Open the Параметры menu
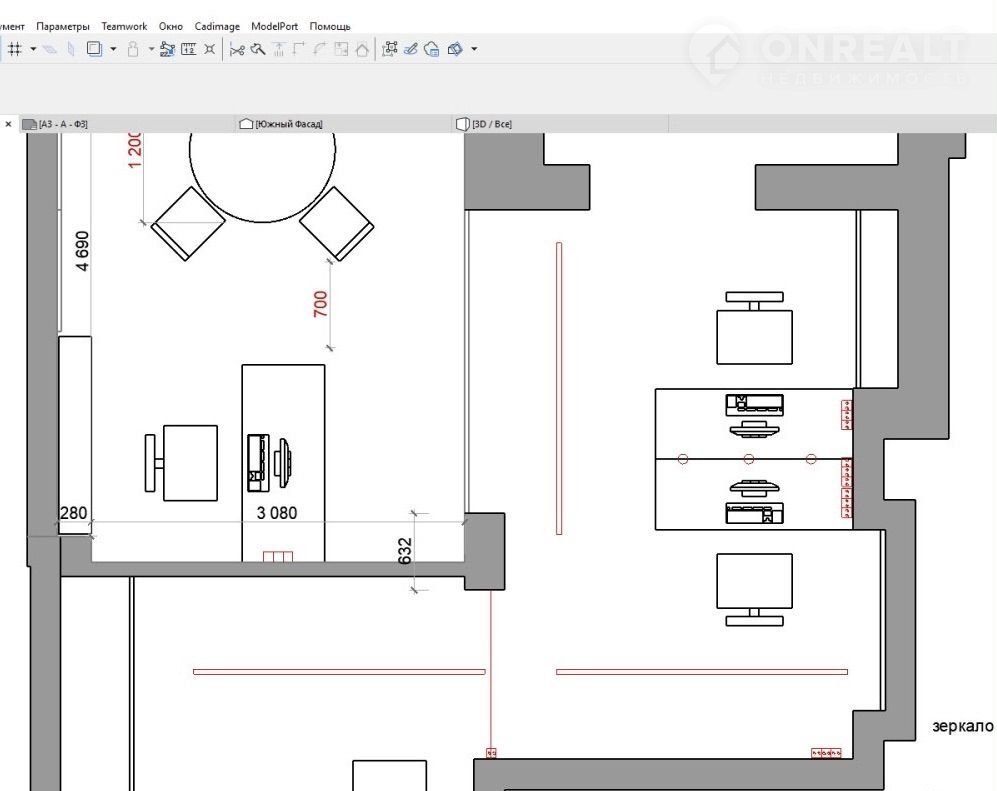The height and width of the screenshot is (791, 997). (x=63, y=26)
